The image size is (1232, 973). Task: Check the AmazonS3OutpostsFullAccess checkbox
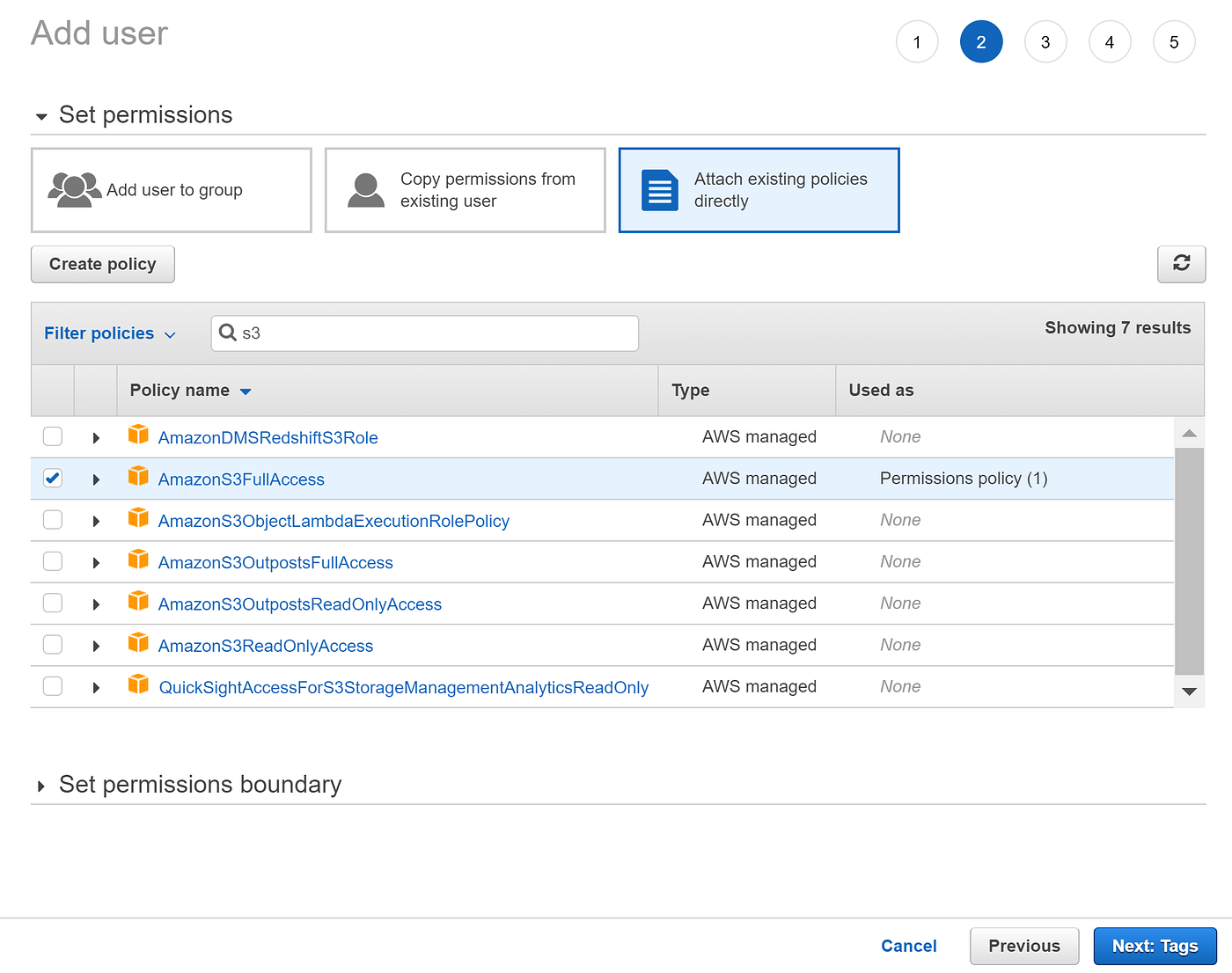tap(52, 560)
